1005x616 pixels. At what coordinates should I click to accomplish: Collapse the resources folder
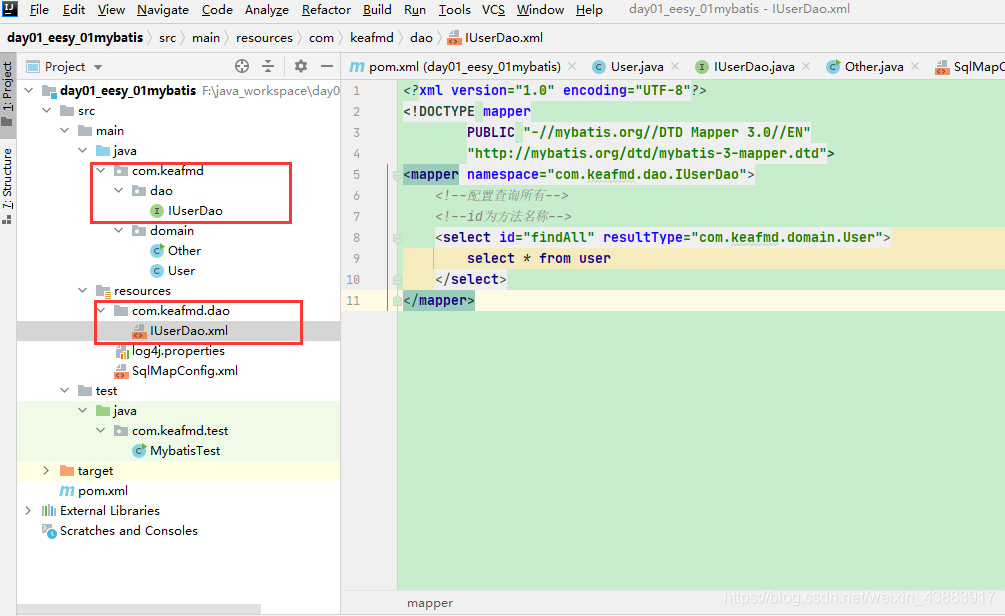[x=83, y=290]
